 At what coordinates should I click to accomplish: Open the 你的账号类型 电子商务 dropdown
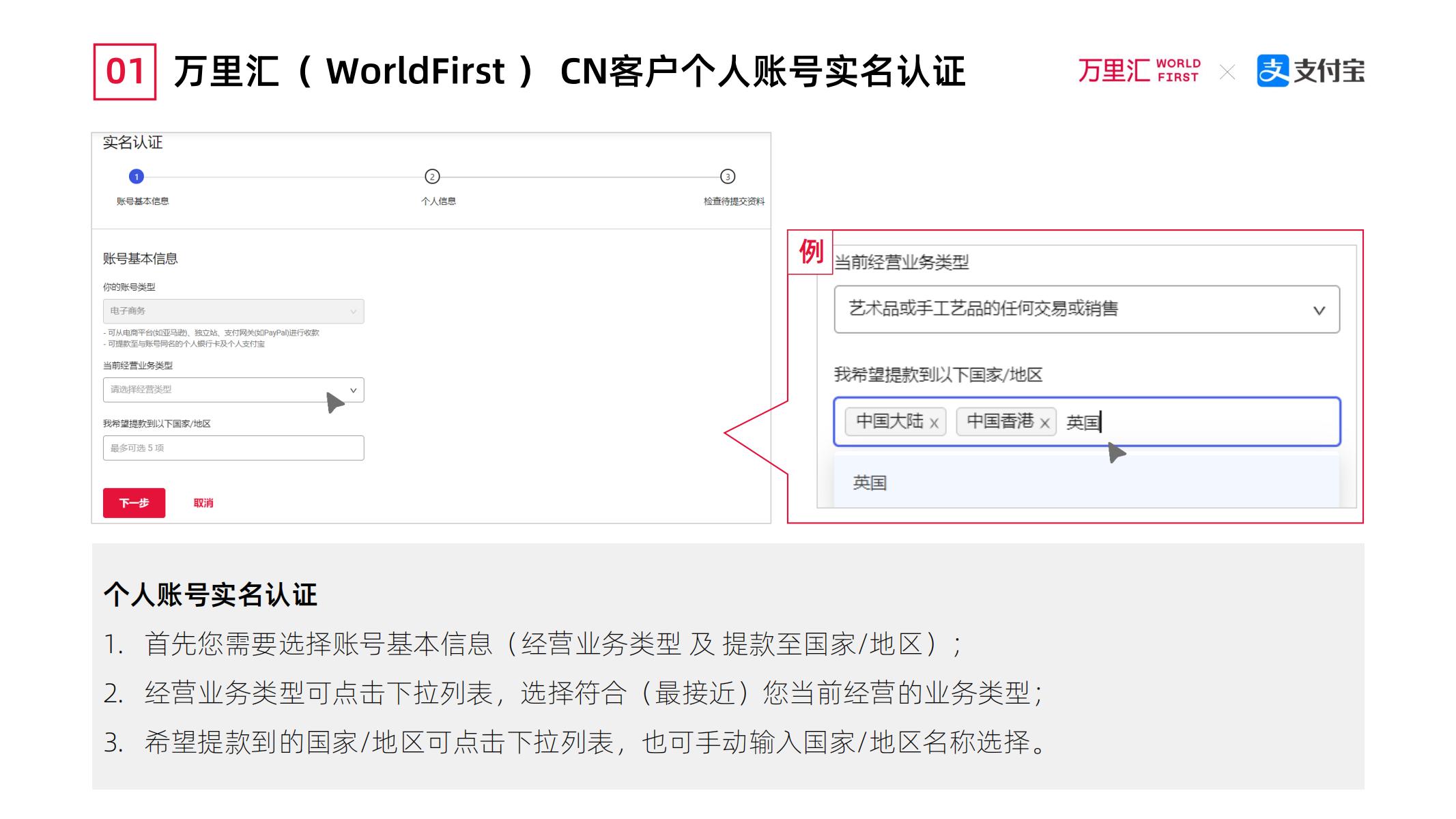pyautogui.click(x=233, y=311)
